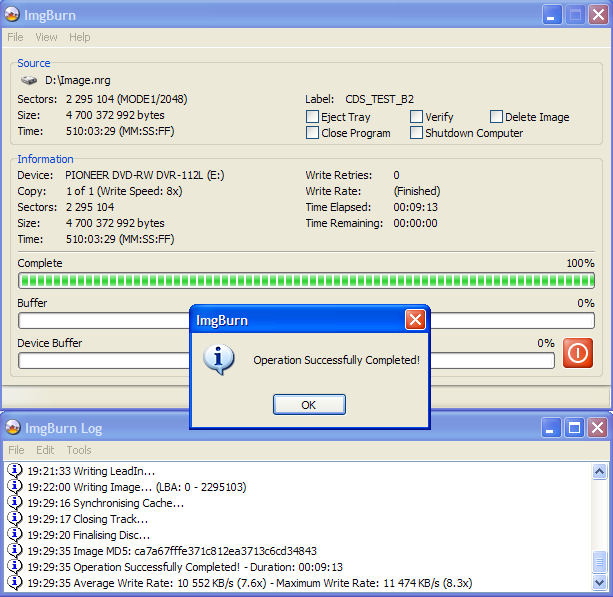The height and width of the screenshot is (597, 613).
Task: Click the Buffer progress bar
Action: 306,321
